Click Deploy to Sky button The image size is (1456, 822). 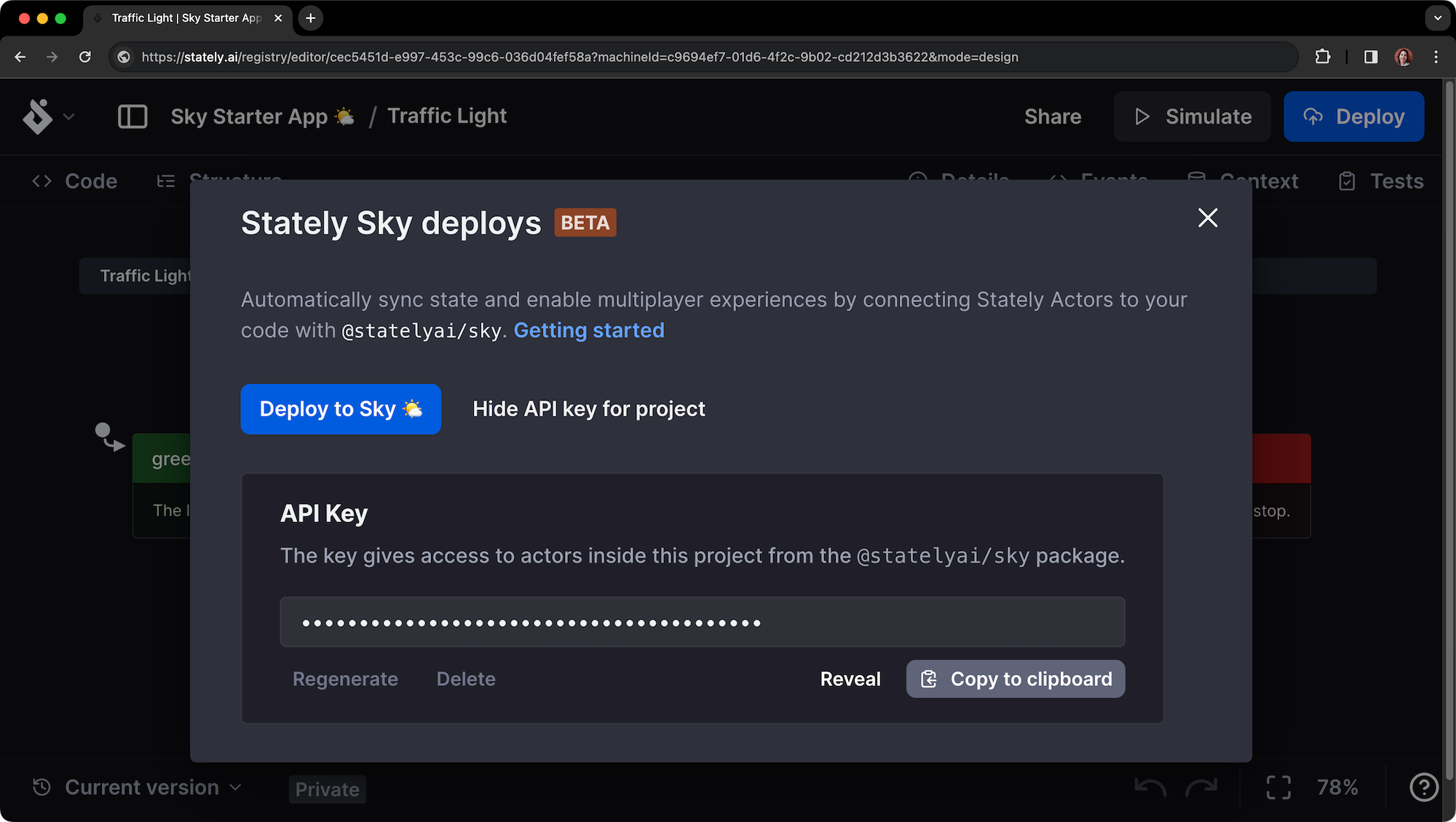pyautogui.click(x=341, y=408)
